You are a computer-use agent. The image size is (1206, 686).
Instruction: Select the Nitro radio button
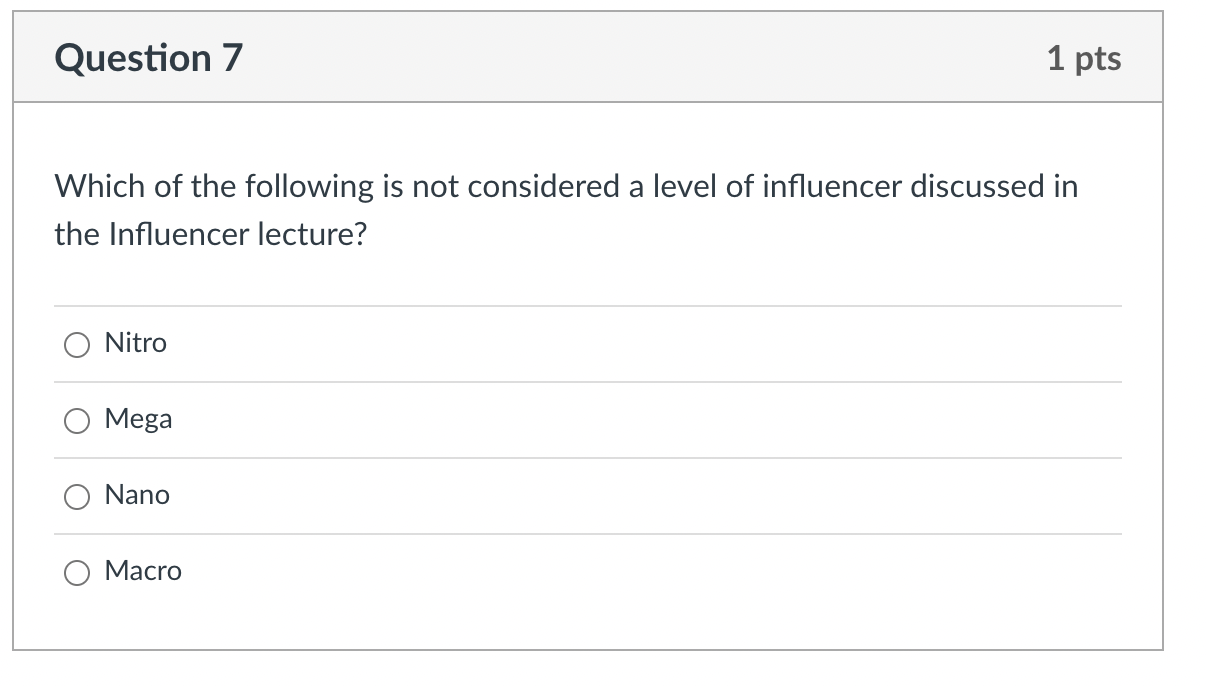[76, 343]
